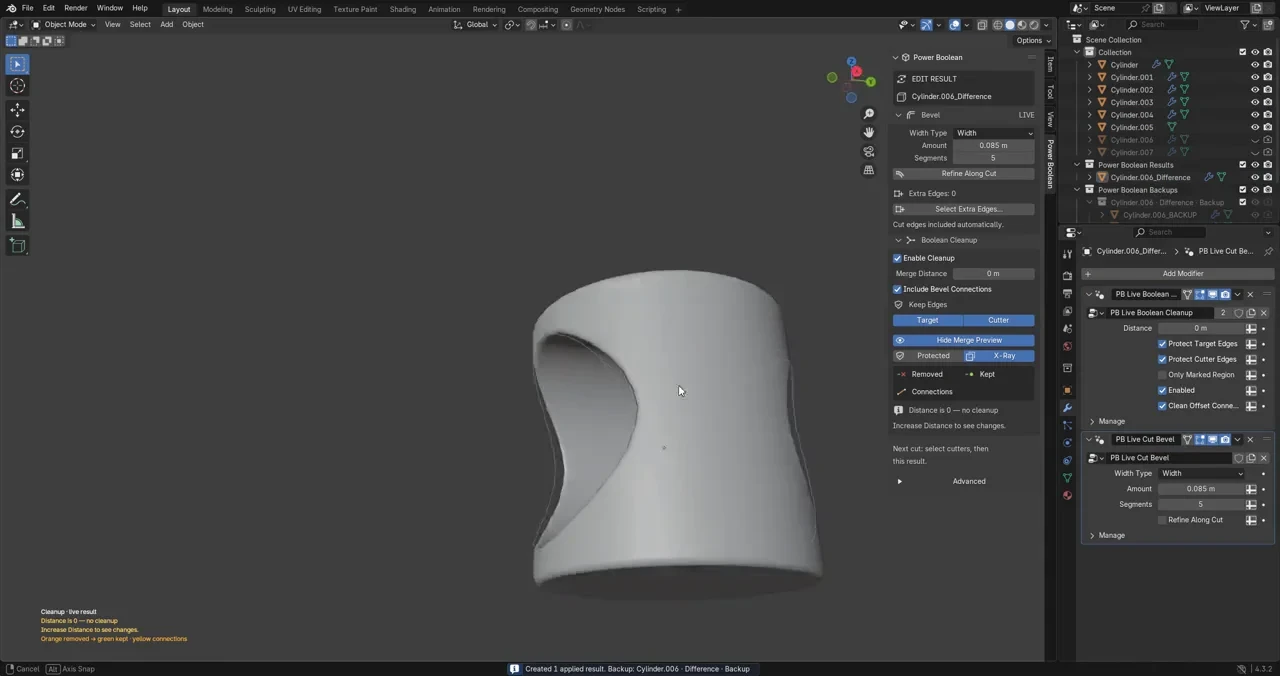Screen dimensions: 1280x676
Task: Open the Width Type dropdown in Bevel
Action: point(994,133)
